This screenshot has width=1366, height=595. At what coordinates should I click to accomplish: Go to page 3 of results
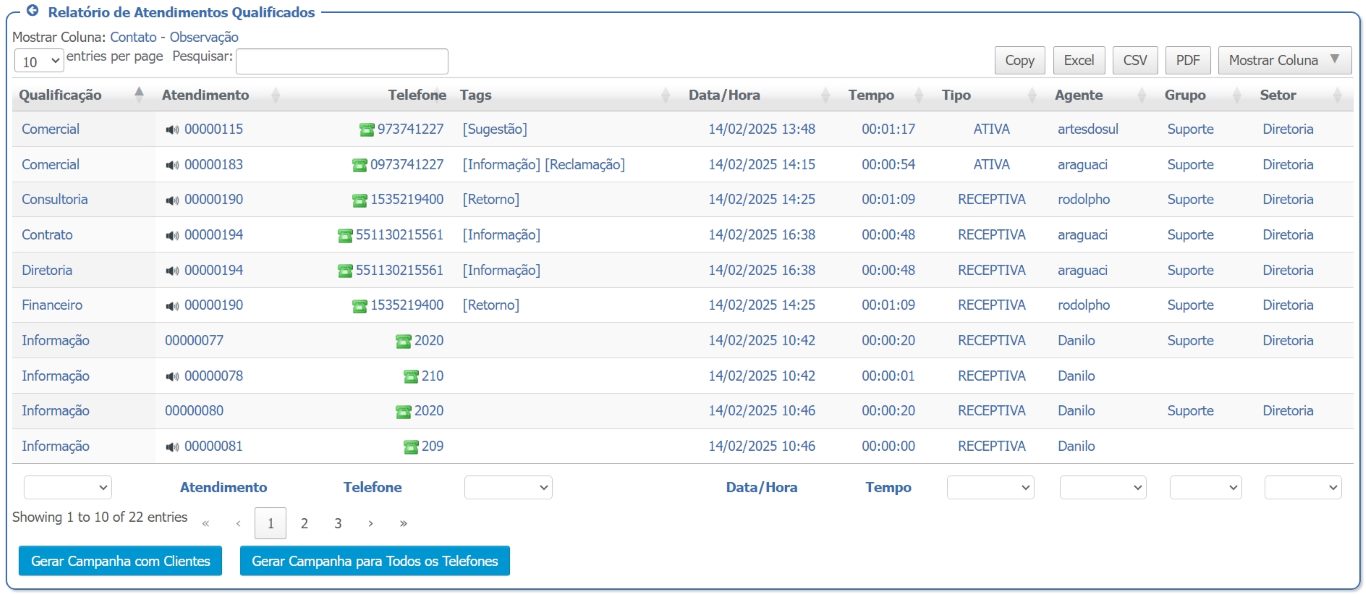[x=338, y=523]
